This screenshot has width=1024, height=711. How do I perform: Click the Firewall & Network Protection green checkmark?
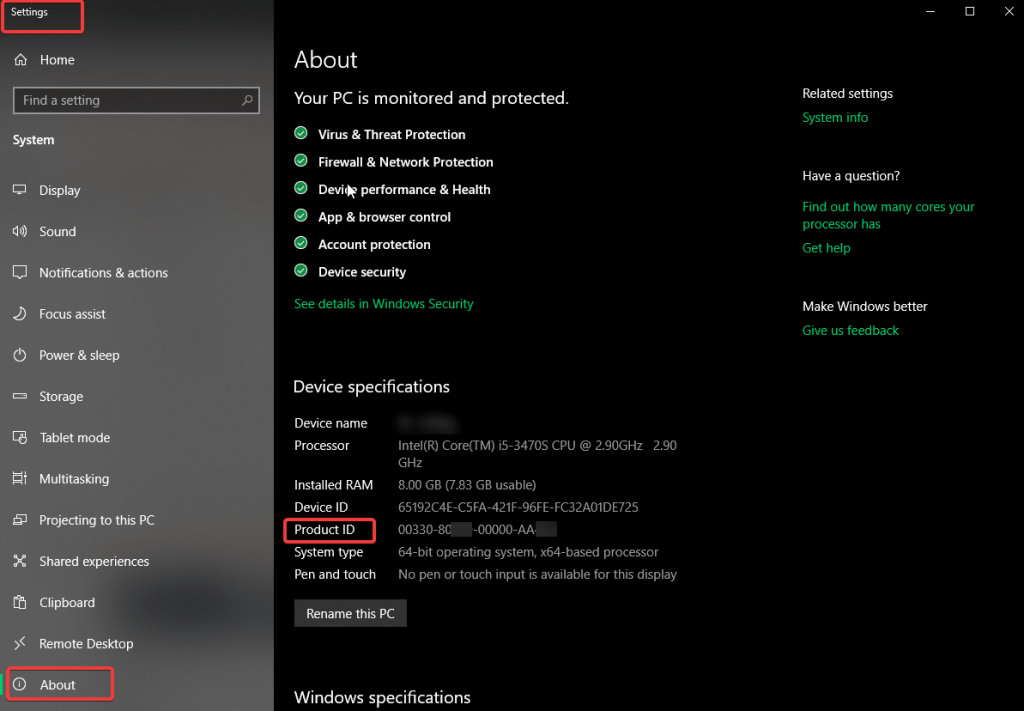coord(300,161)
